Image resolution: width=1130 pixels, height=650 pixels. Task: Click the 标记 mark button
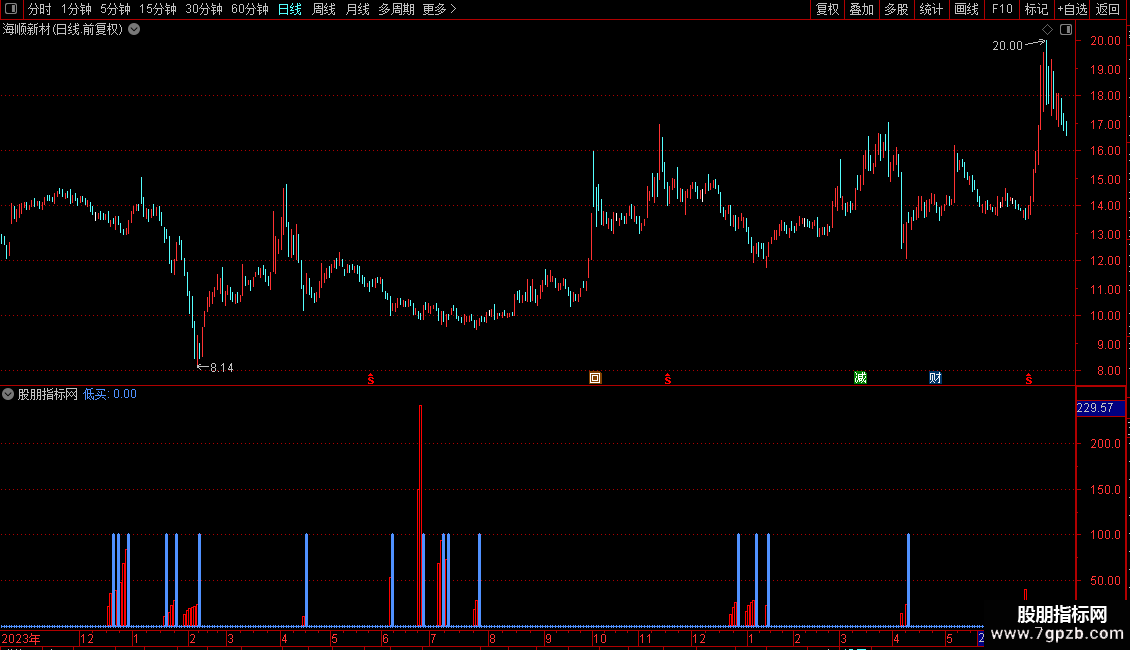tap(1036, 9)
